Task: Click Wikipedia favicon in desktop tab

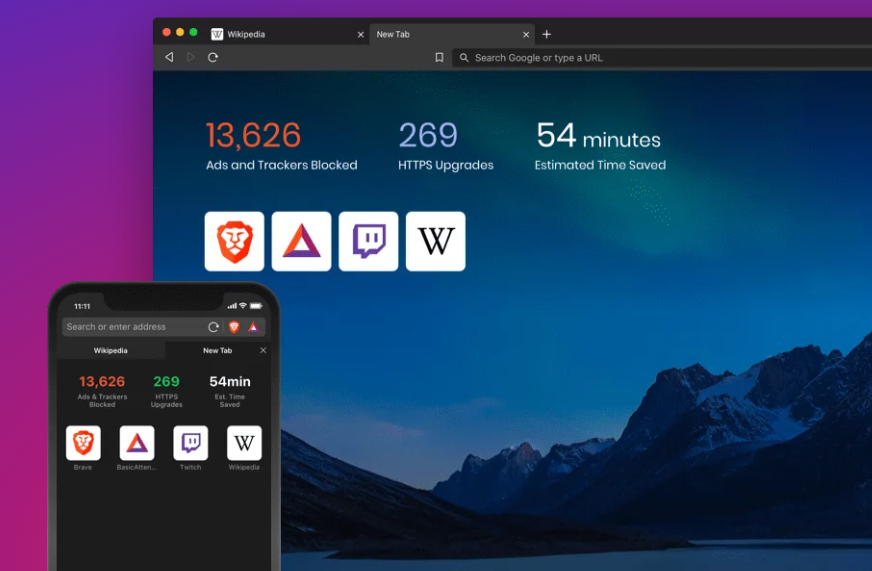Action: click(x=217, y=34)
